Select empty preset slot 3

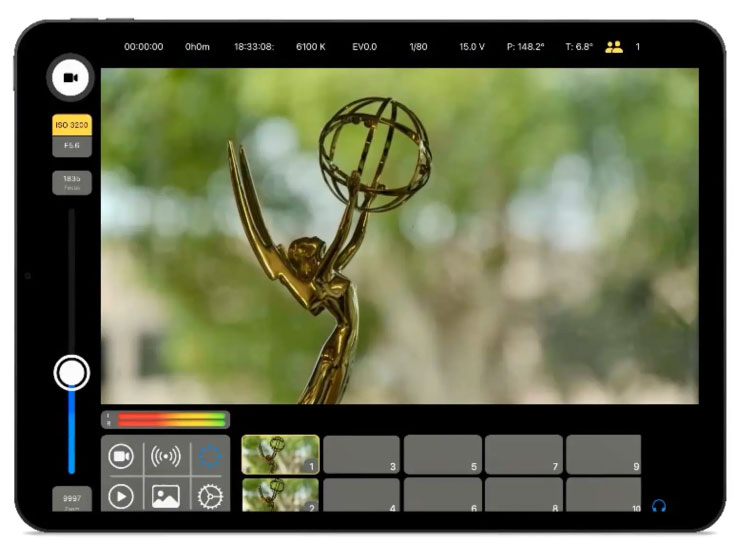361,454
